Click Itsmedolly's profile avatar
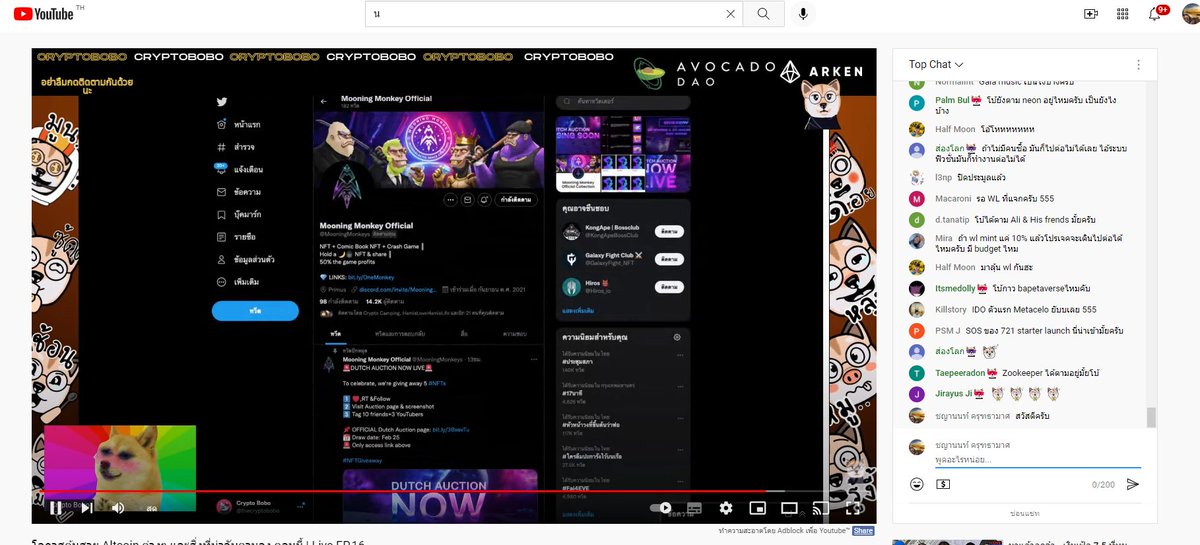 pyautogui.click(x=916, y=288)
